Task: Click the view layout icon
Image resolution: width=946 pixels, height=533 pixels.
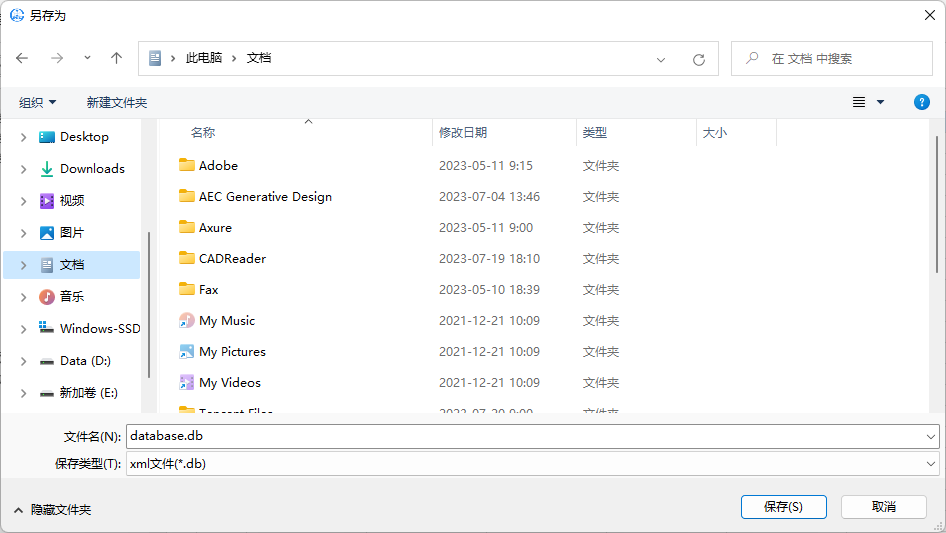Action: coord(859,102)
